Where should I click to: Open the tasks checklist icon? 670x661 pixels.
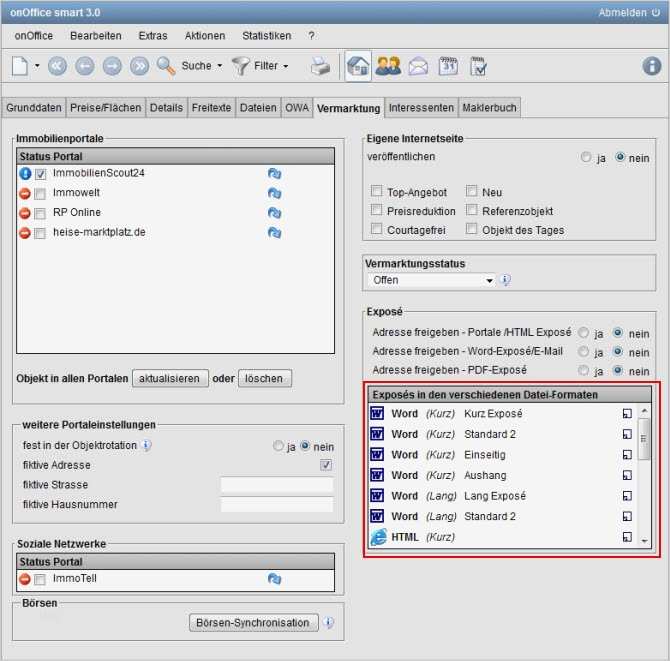[x=478, y=66]
